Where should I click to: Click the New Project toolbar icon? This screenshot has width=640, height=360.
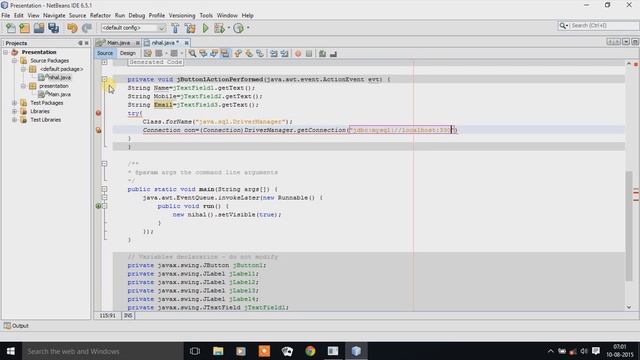[24, 28]
